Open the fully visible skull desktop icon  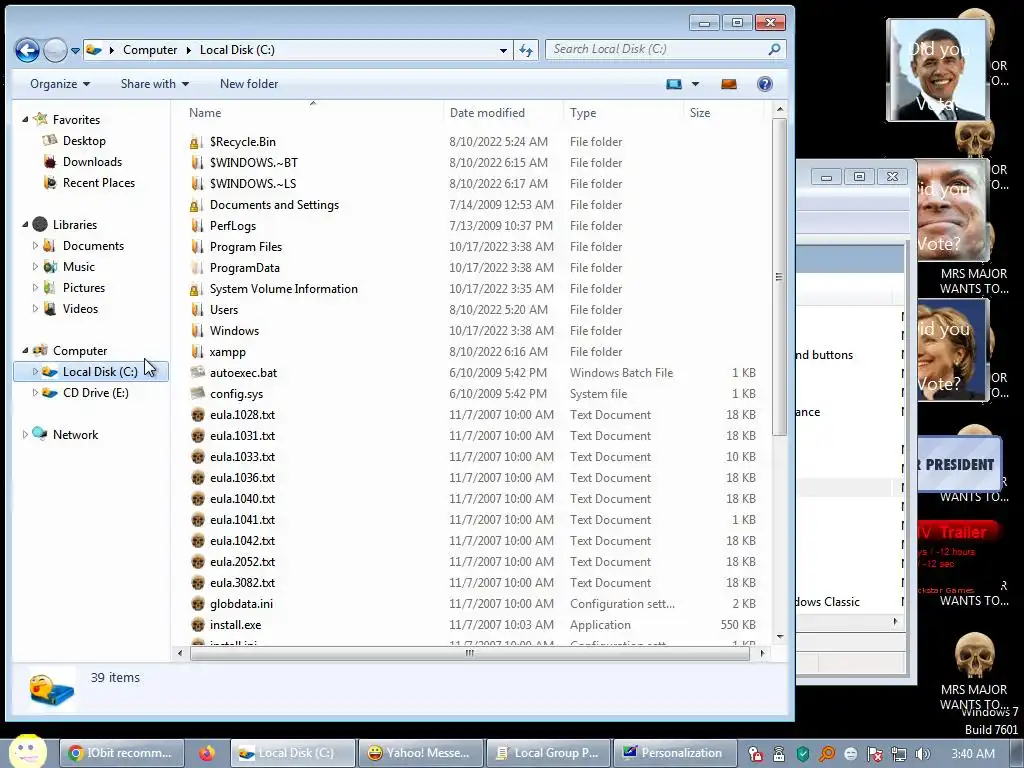click(974, 654)
